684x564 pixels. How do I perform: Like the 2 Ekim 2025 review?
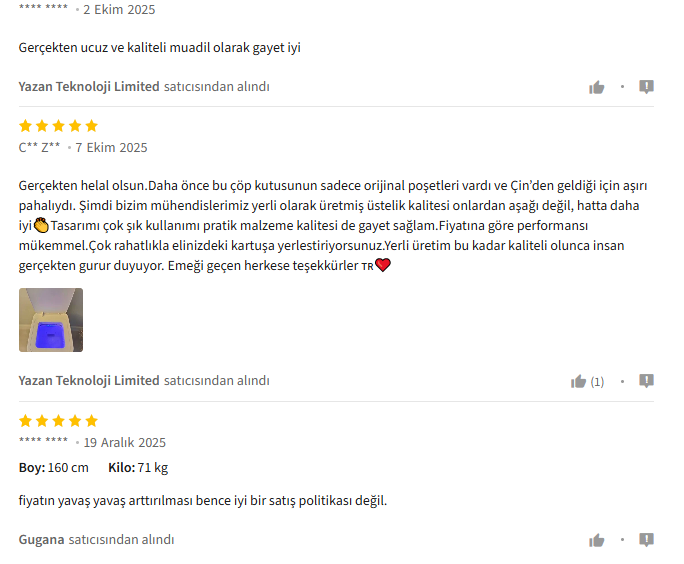pyautogui.click(x=596, y=87)
